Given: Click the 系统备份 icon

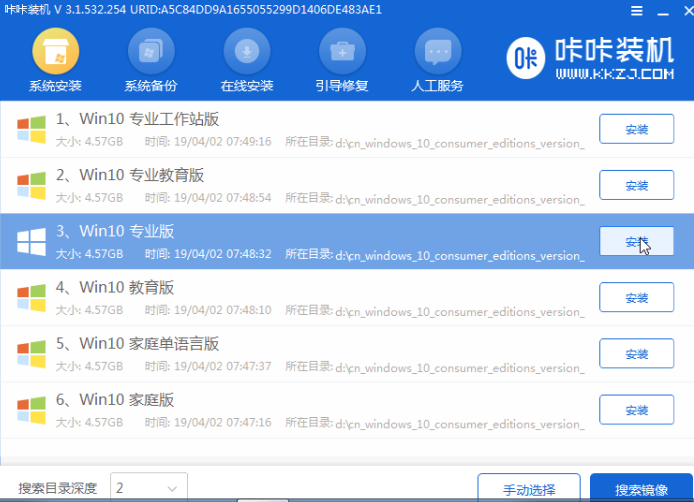Looking at the screenshot, I should click(152, 52).
